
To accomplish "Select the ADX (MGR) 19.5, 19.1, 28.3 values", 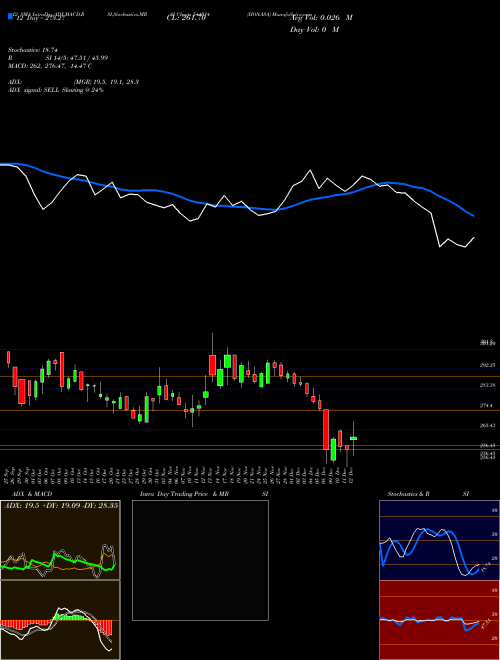I will pyautogui.click(x=106, y=82).
